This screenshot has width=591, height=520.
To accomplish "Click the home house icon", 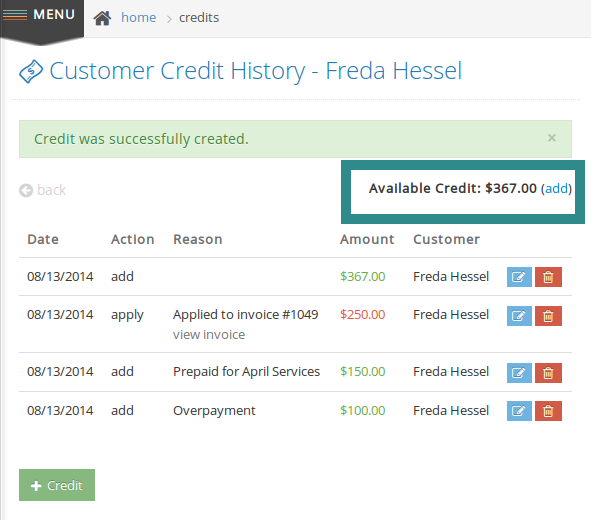I will click(102, 18).
